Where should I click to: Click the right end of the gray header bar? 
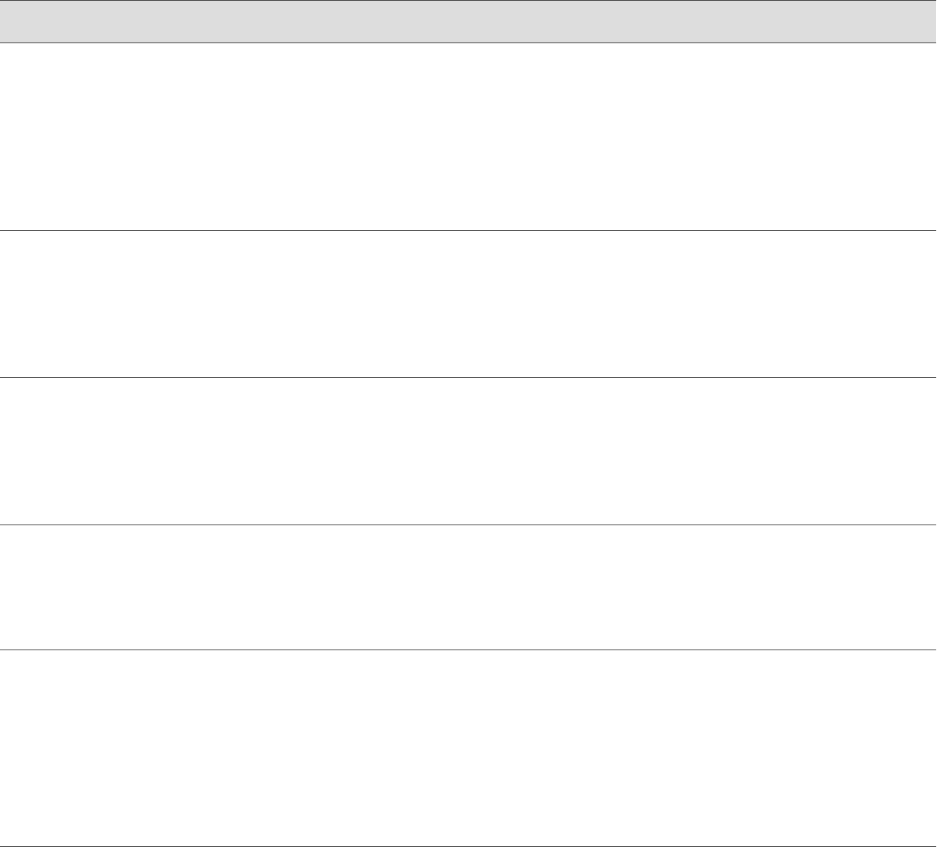pos(924,21)
